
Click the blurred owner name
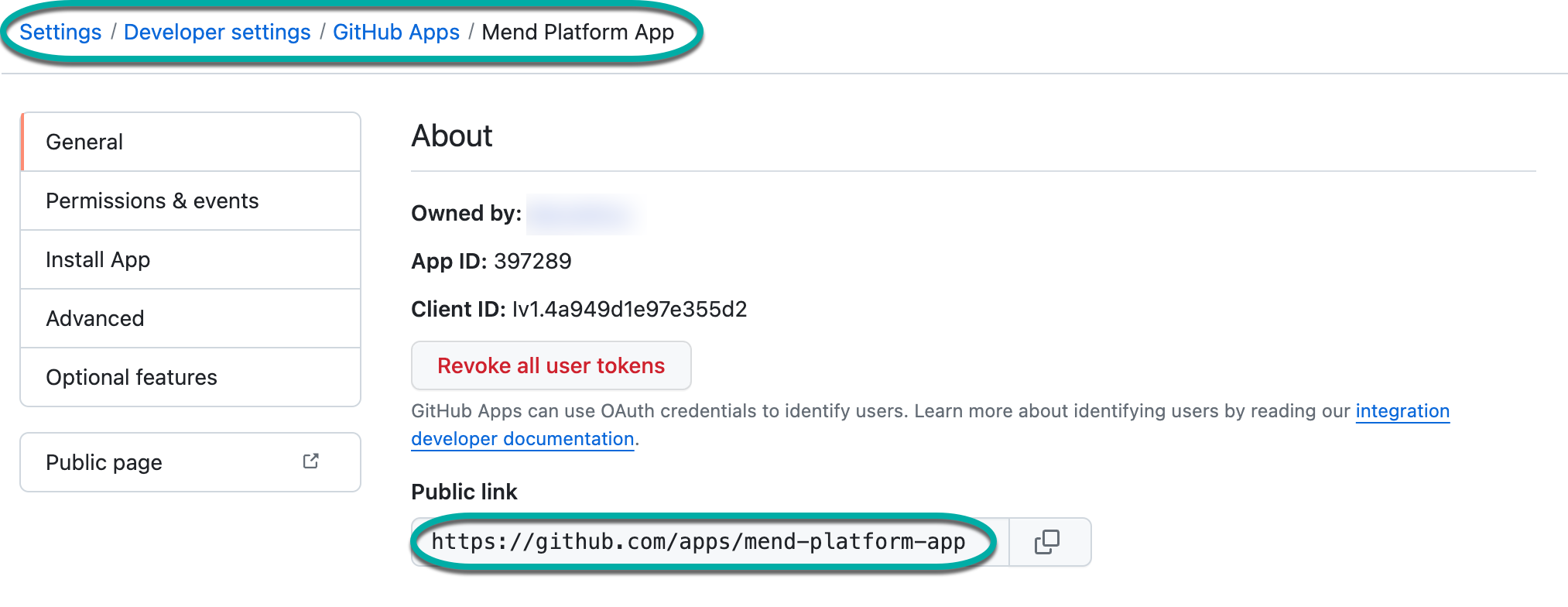click(584, 213)
